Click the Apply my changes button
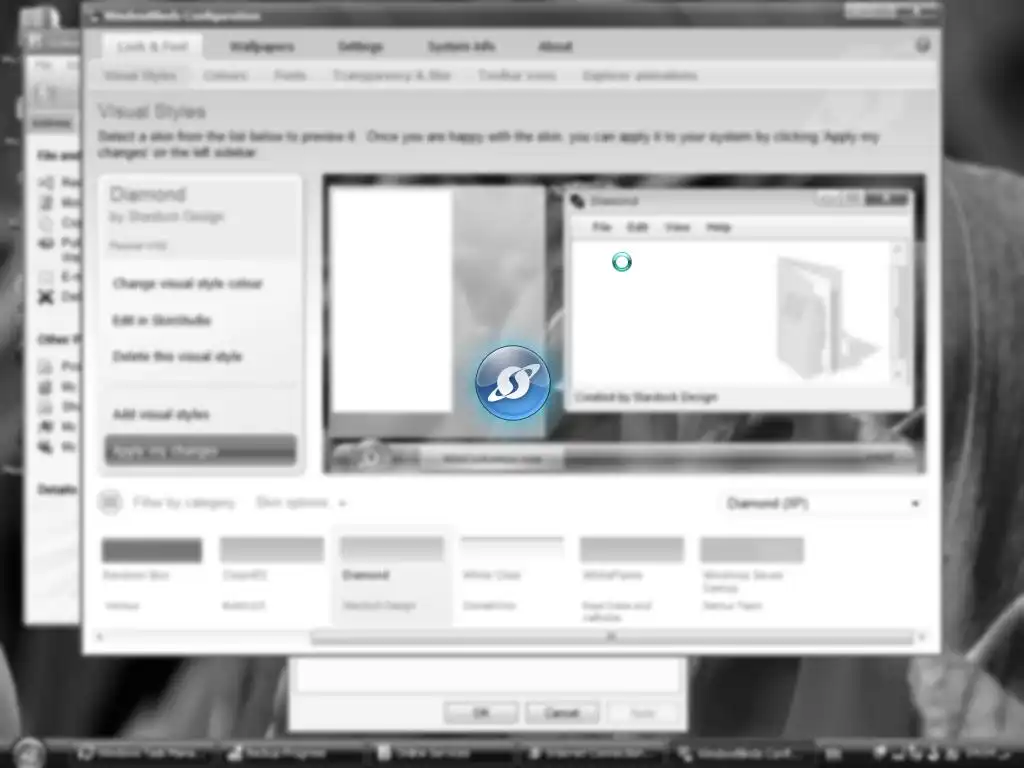The image size is (1024, 768). point(200,451)
